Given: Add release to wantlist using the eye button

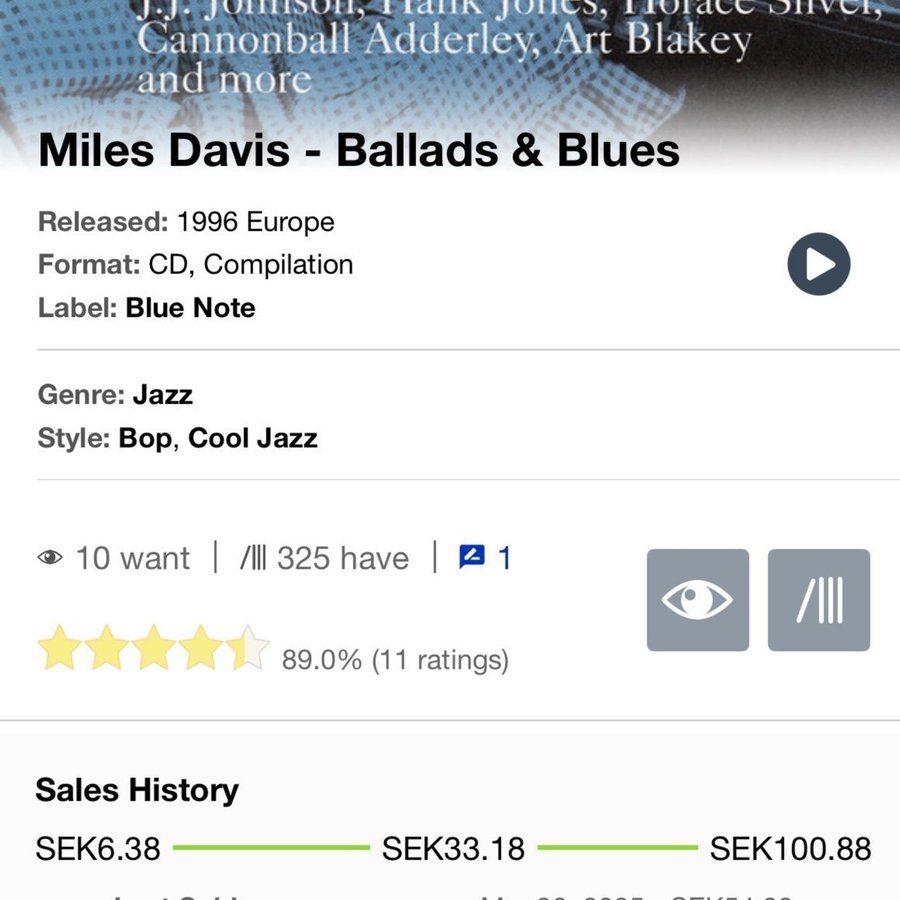Looking at the screenshot, I should click(x=697, y=600).
